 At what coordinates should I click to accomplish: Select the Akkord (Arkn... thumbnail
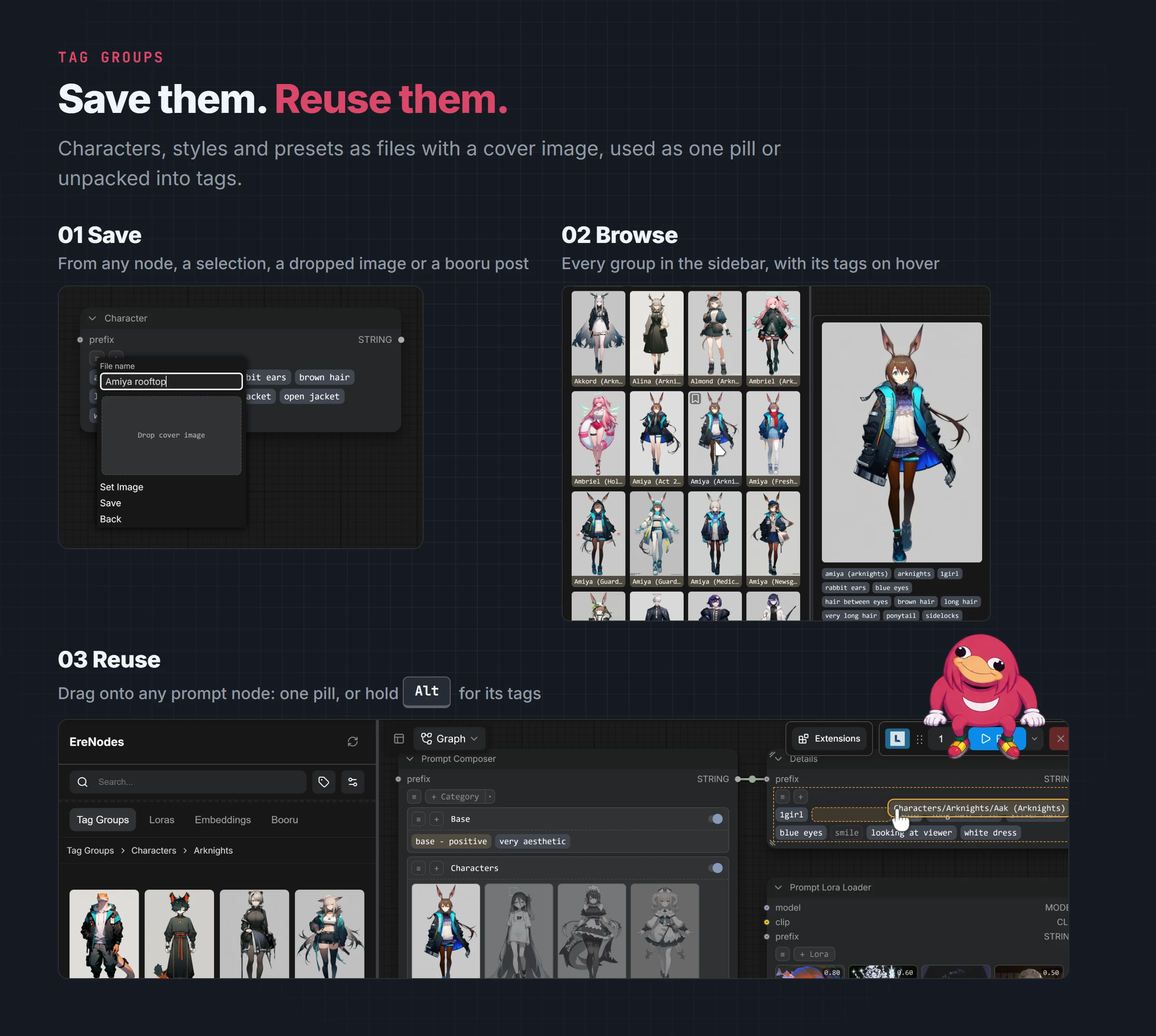click(x=598, y=339)
